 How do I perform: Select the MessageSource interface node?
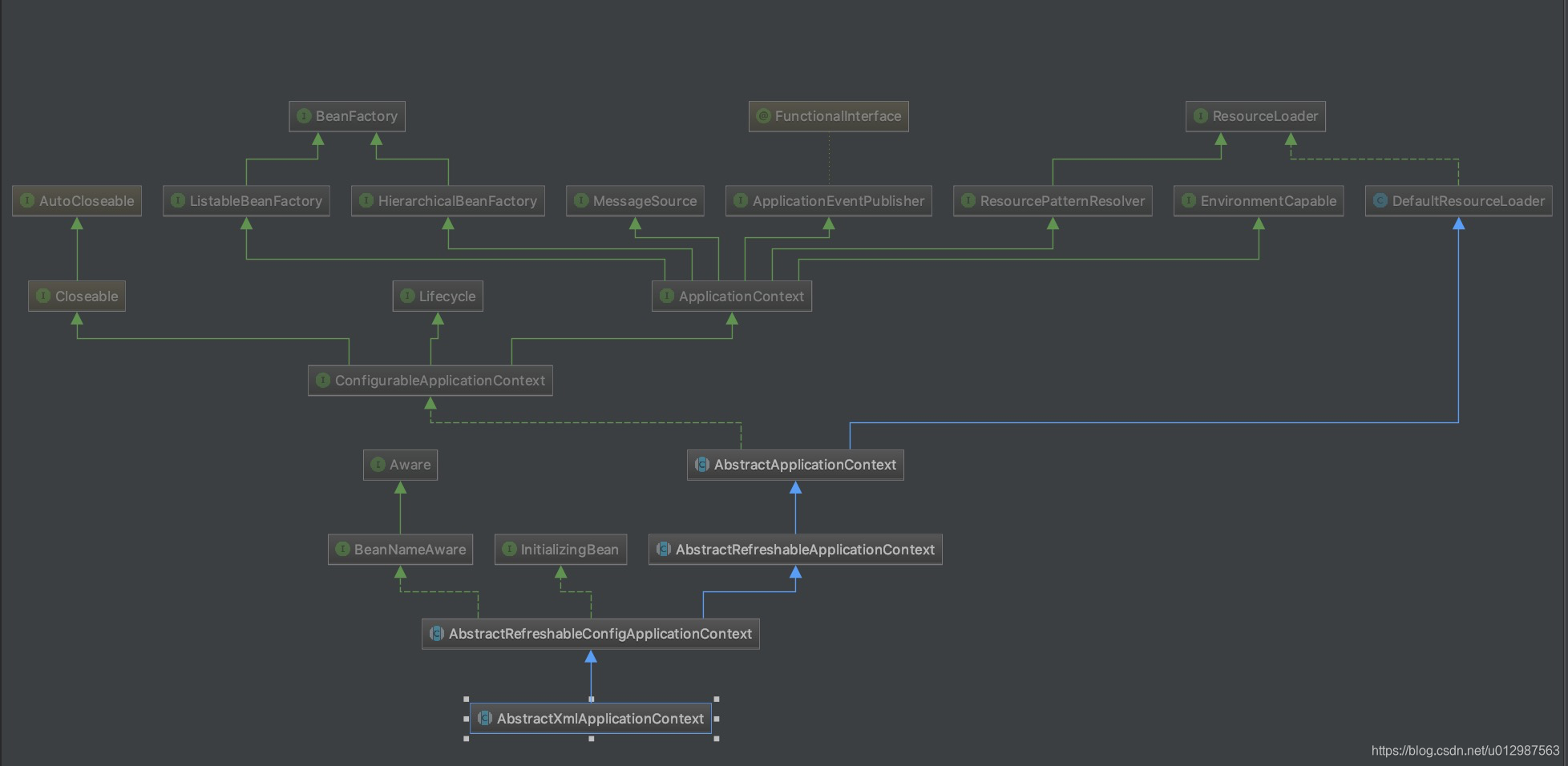click(x=636, y=201)
